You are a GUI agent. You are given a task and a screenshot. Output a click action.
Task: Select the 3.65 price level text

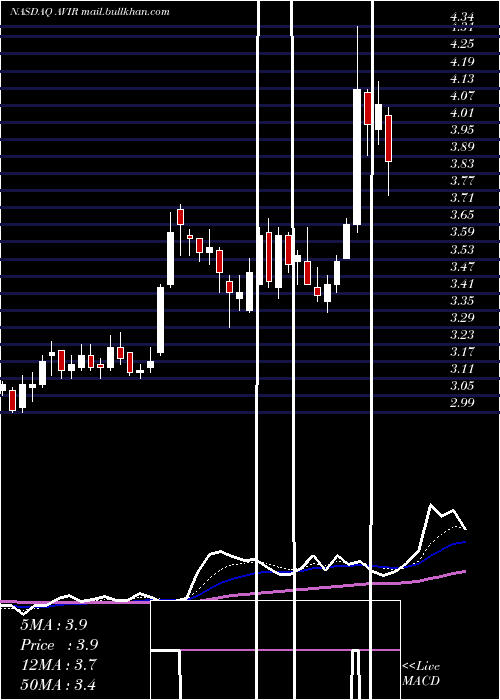click(x=462, y=214)
